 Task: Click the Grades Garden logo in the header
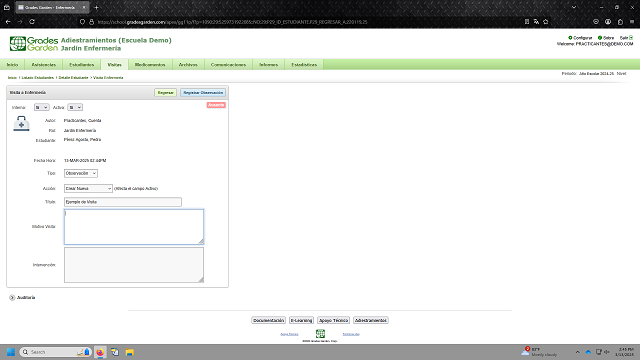pyautogui.click(x=34, y=44)
